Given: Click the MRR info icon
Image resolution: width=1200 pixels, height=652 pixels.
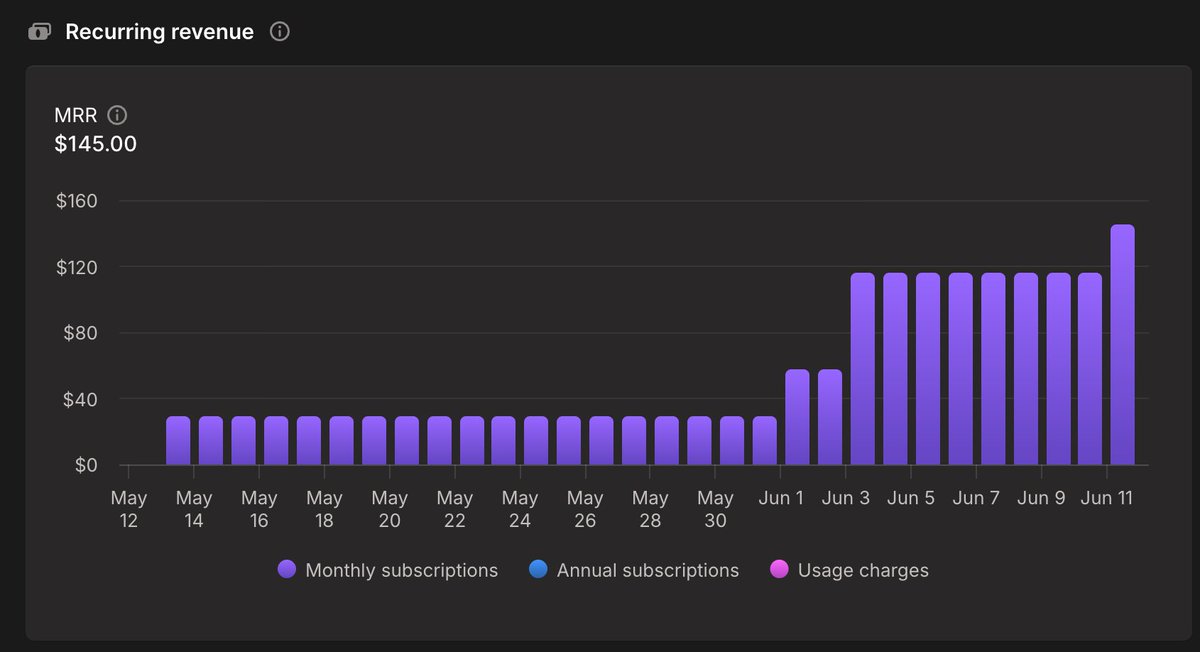Looking at the screenshot, I should [x=117, y=115].
